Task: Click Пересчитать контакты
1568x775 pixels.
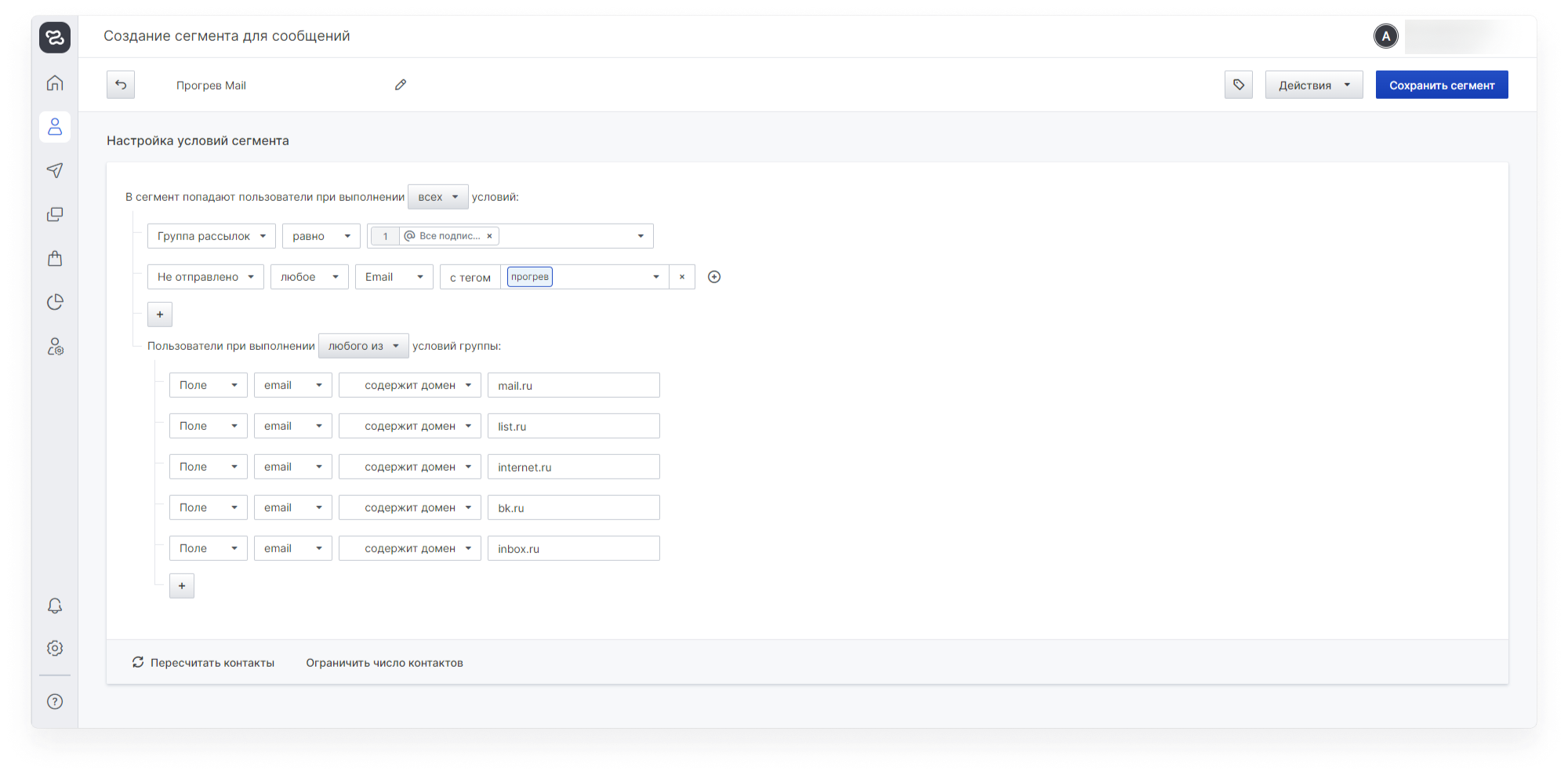Action: pyautogui.click(x=203, y=663)
